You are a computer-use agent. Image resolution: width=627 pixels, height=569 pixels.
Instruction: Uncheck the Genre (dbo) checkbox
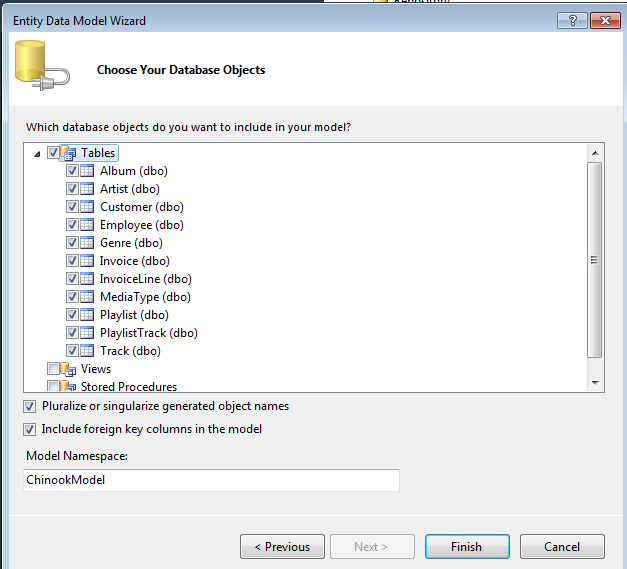click(72, 243)
